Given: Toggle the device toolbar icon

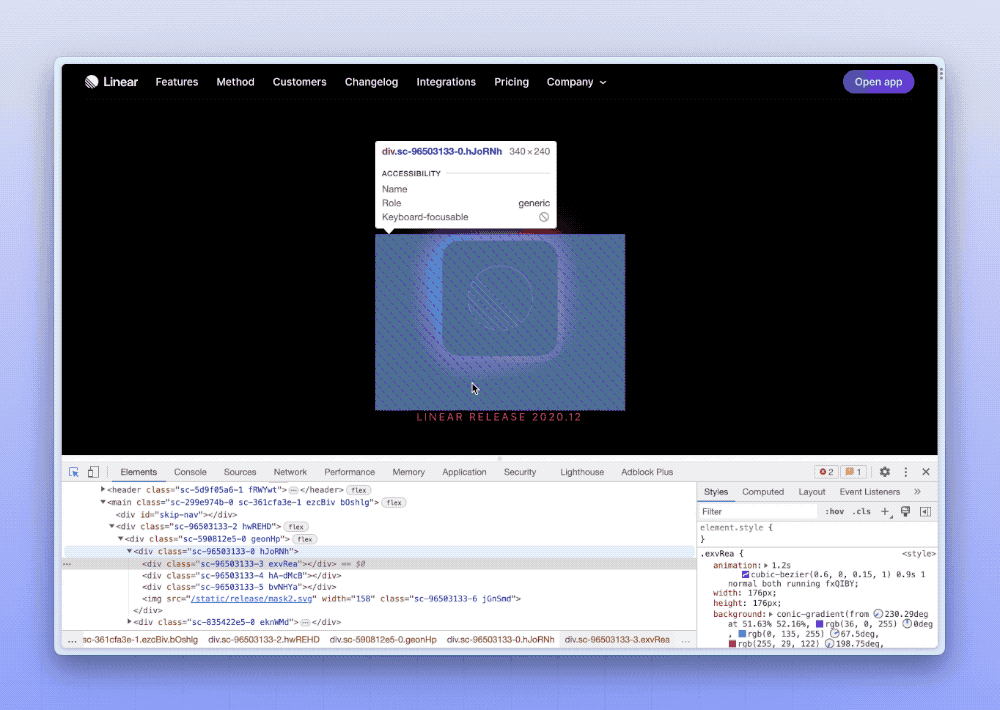Looking at the screenshot, I should coord(93,472).
